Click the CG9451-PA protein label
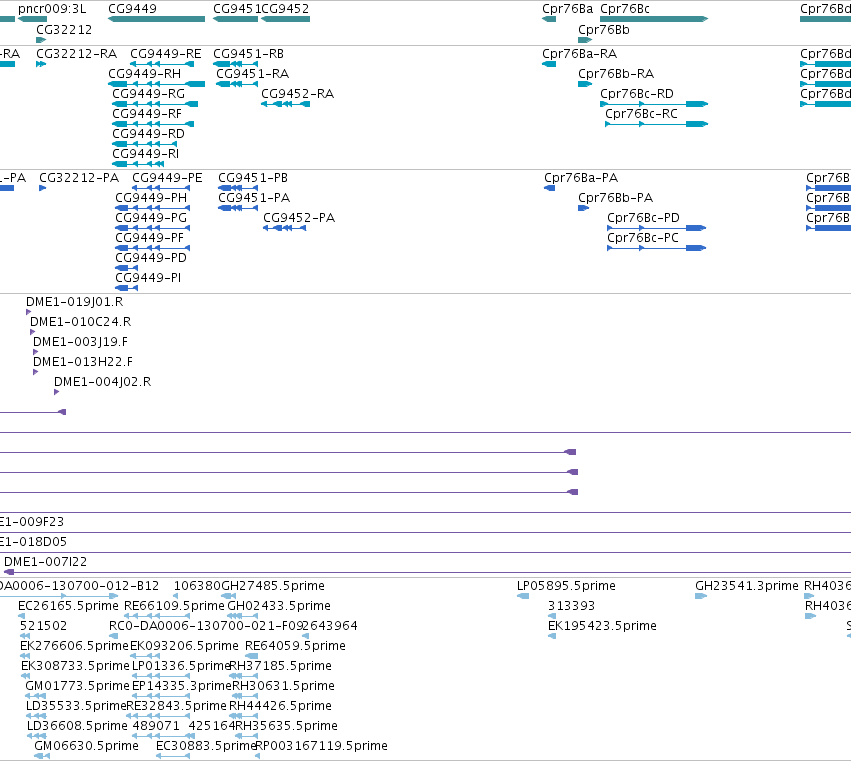Image resolution: width=851 pixels, height=761 pixels. (254, 198)
